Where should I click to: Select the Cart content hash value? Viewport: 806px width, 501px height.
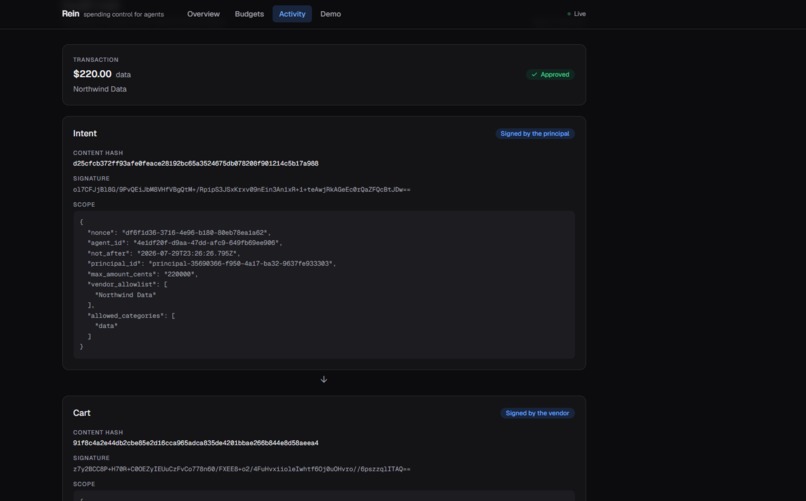[195, 443]
